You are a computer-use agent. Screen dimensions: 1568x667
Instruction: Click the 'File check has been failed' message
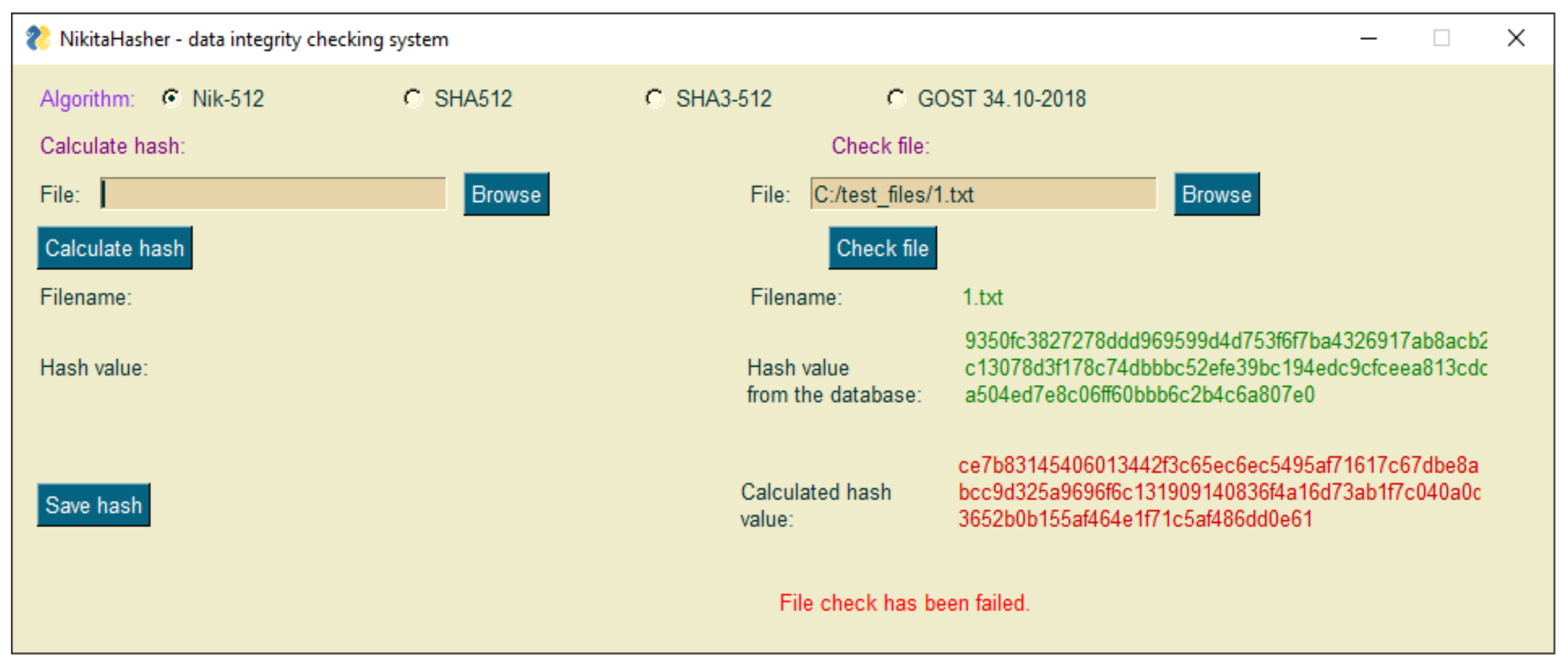[904, 603]
